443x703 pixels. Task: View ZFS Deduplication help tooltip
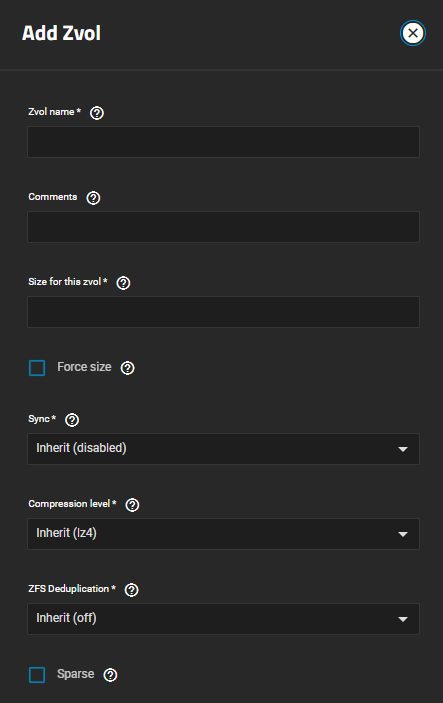131,590
